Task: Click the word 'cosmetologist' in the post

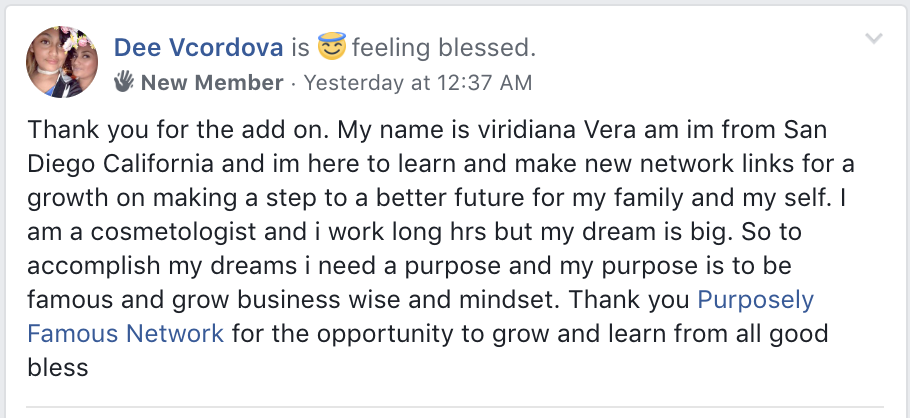Action: point(173,232)
